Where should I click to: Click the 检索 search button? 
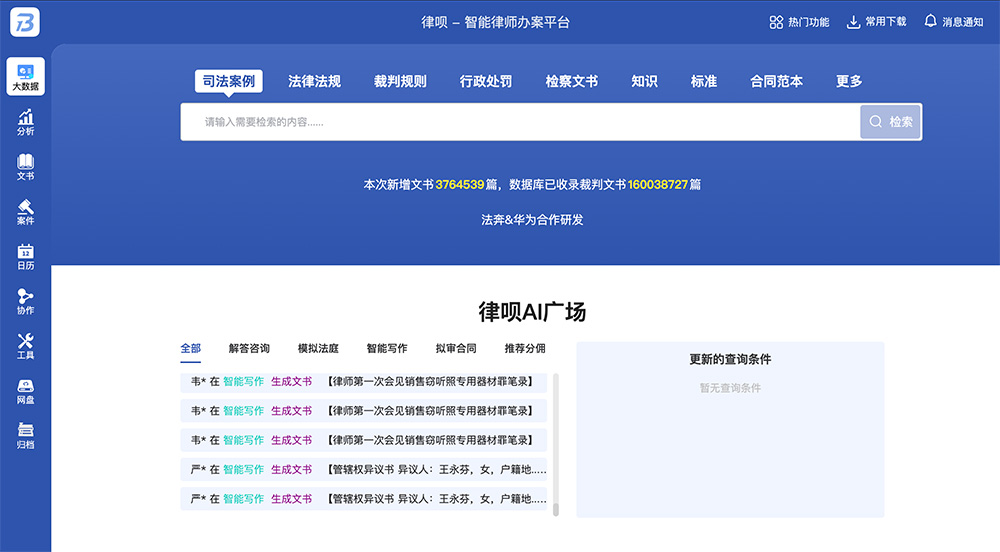890,122
